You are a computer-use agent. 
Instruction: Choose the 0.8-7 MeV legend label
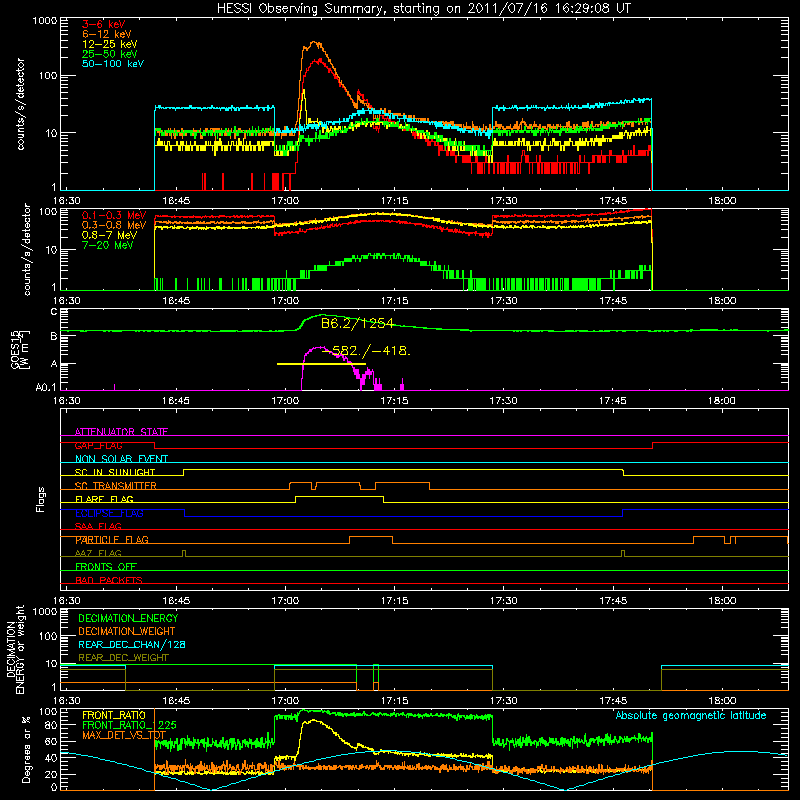click(110, 236)
